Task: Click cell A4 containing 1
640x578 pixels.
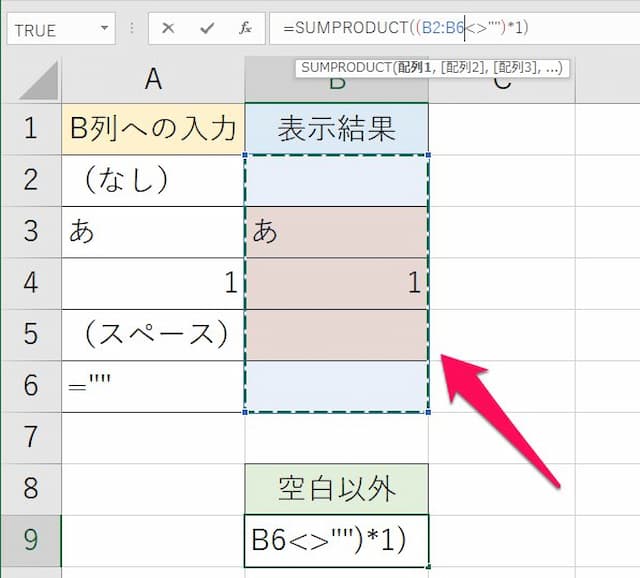Action: 153,283
